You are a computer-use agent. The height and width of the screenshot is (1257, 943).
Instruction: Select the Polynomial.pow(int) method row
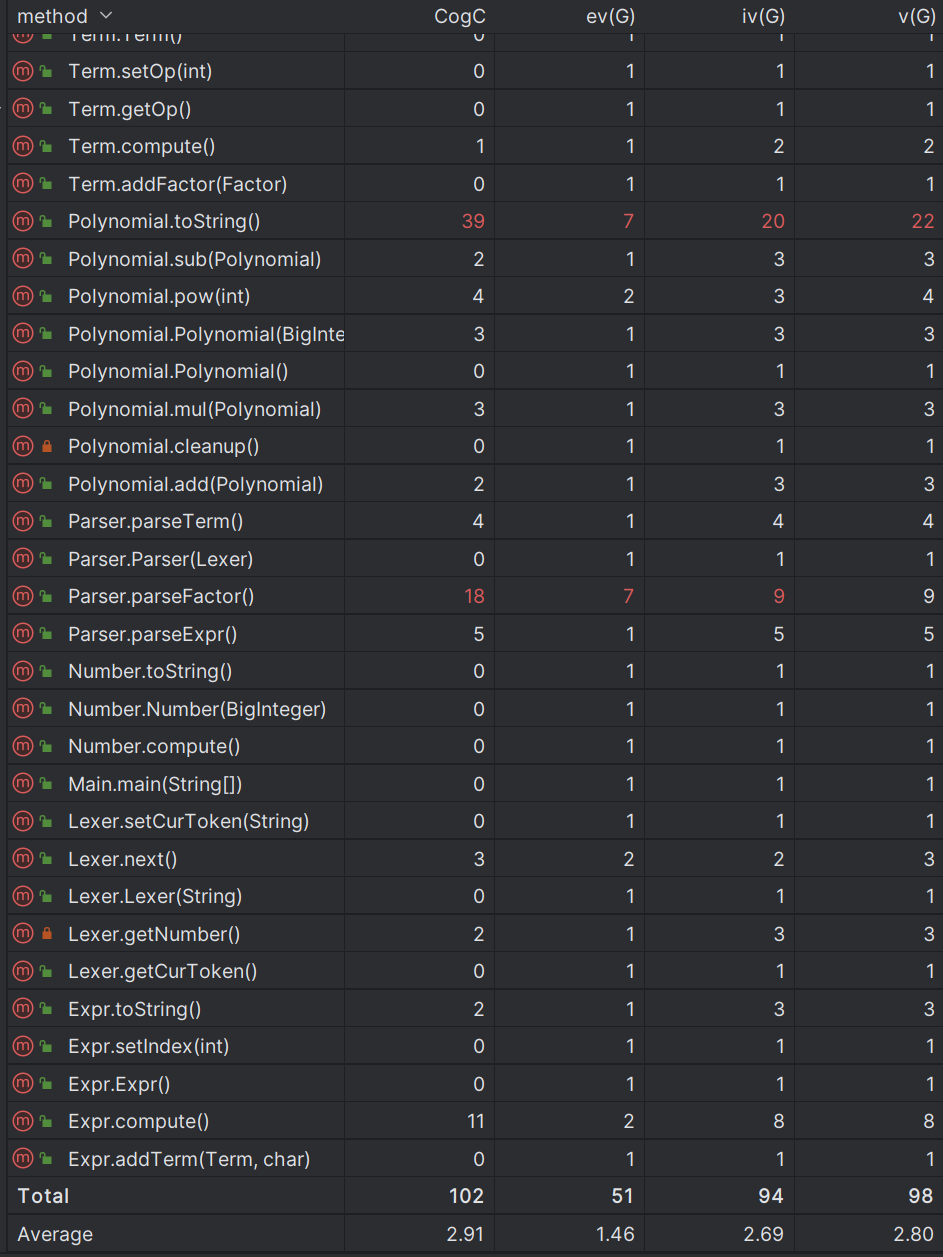tap(471, 296)
